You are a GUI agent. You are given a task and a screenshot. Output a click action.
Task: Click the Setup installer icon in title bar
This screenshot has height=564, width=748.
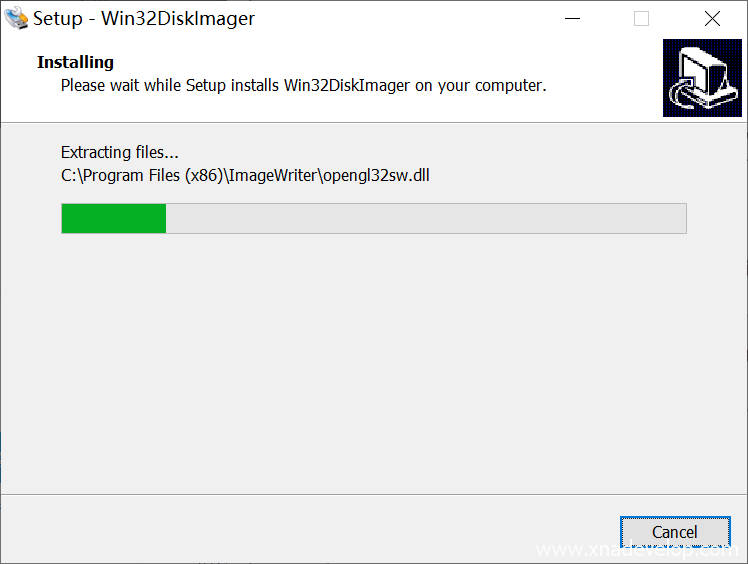[16, 19]
